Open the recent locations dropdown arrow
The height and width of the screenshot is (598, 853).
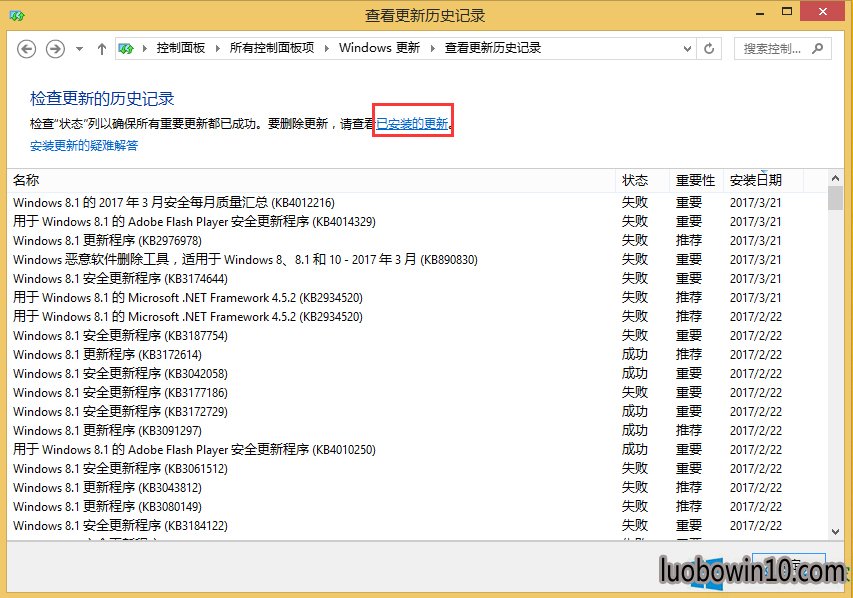pyautogui.click(x=79, y=49)
